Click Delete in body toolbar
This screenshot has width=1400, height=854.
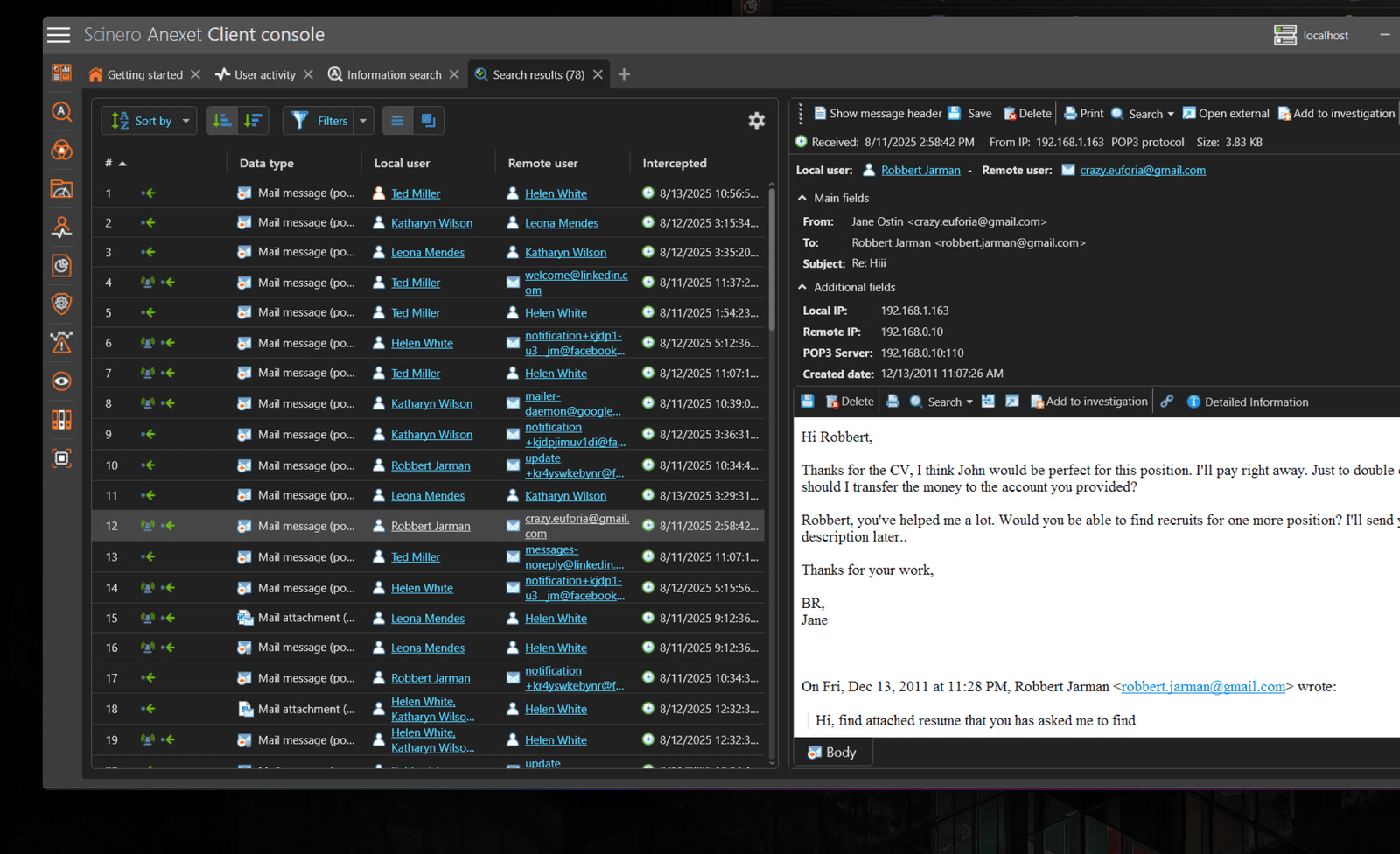pyautogui.click(x=850, y=402)
